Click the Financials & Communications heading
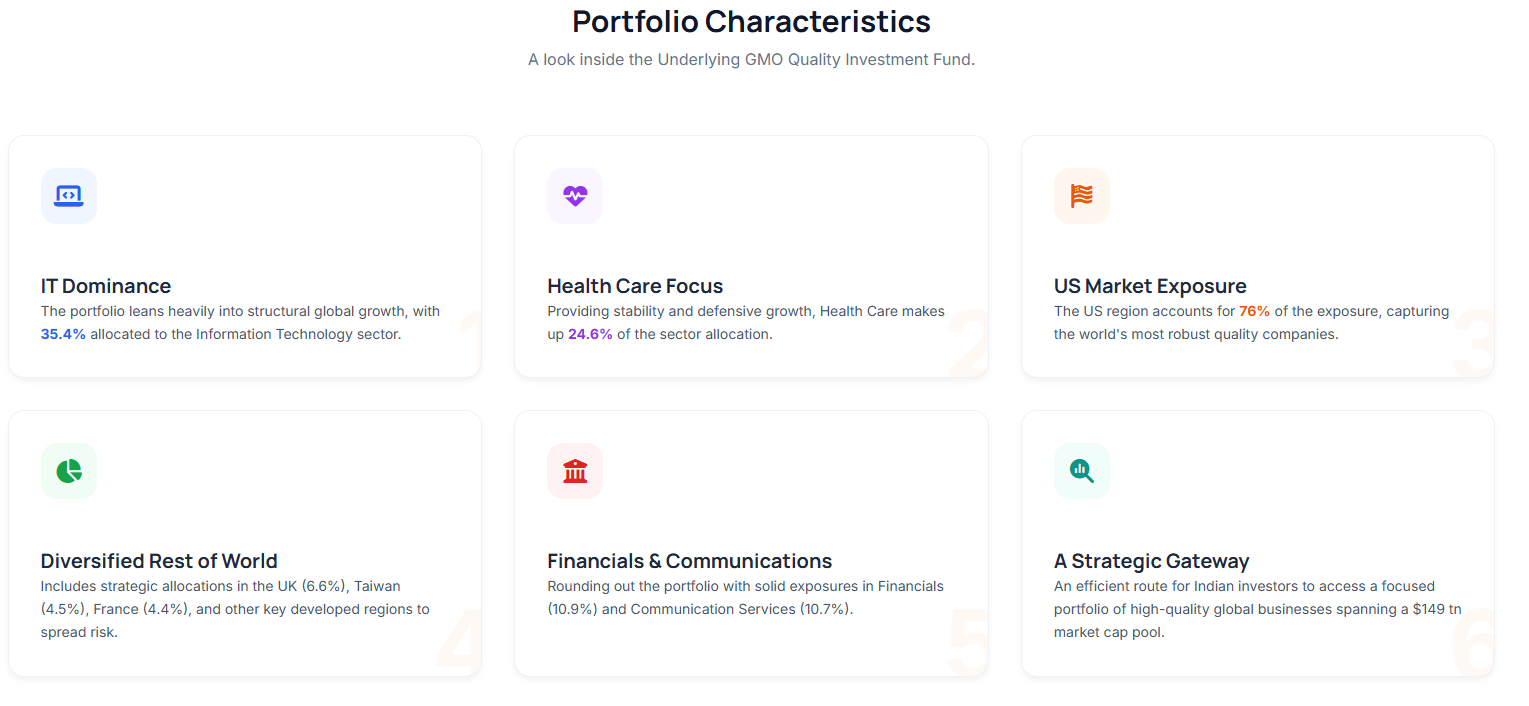This screenshot has width=1529, height=706. [x=689, y=561]
